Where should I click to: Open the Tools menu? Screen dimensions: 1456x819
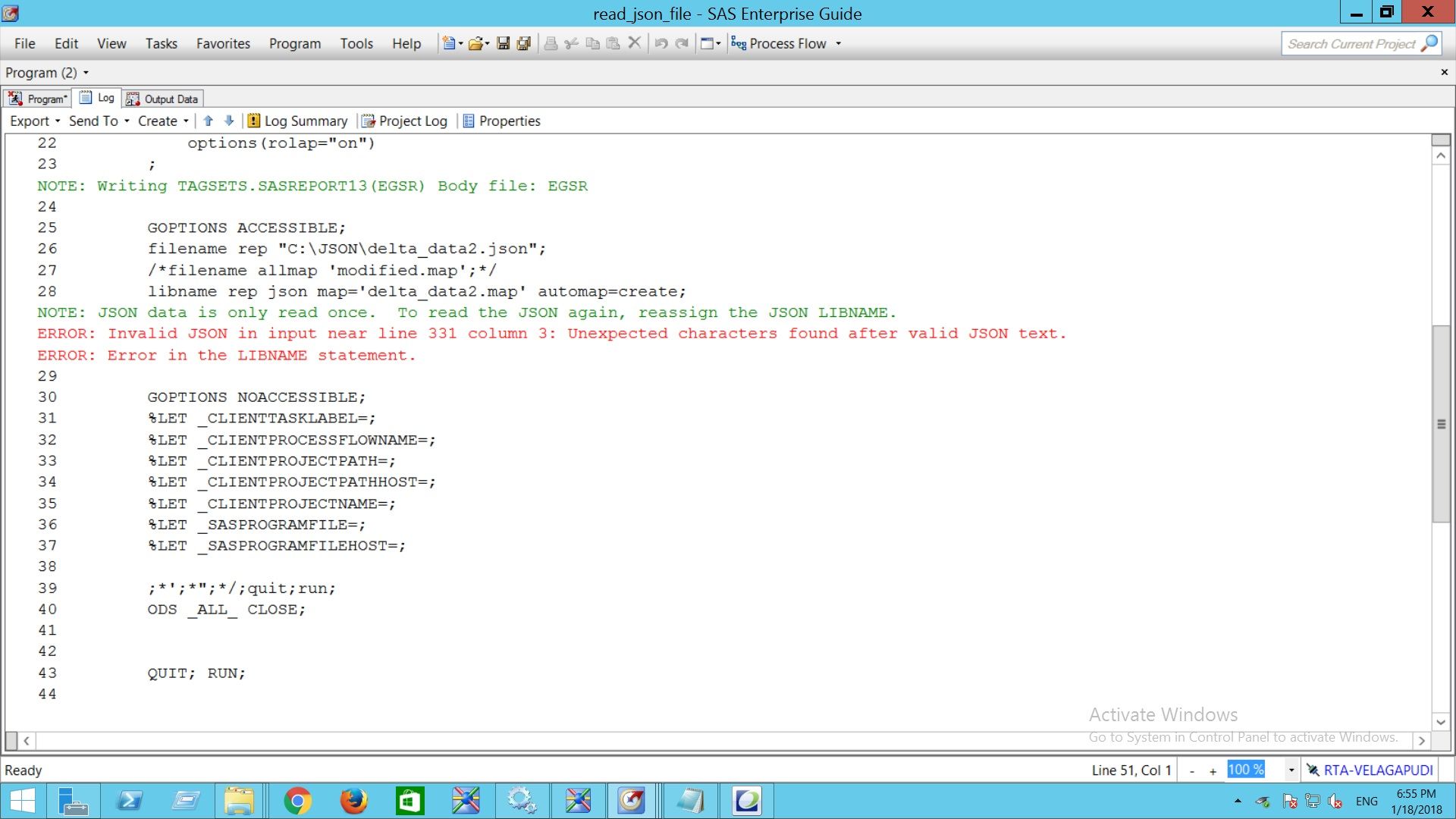356,43
